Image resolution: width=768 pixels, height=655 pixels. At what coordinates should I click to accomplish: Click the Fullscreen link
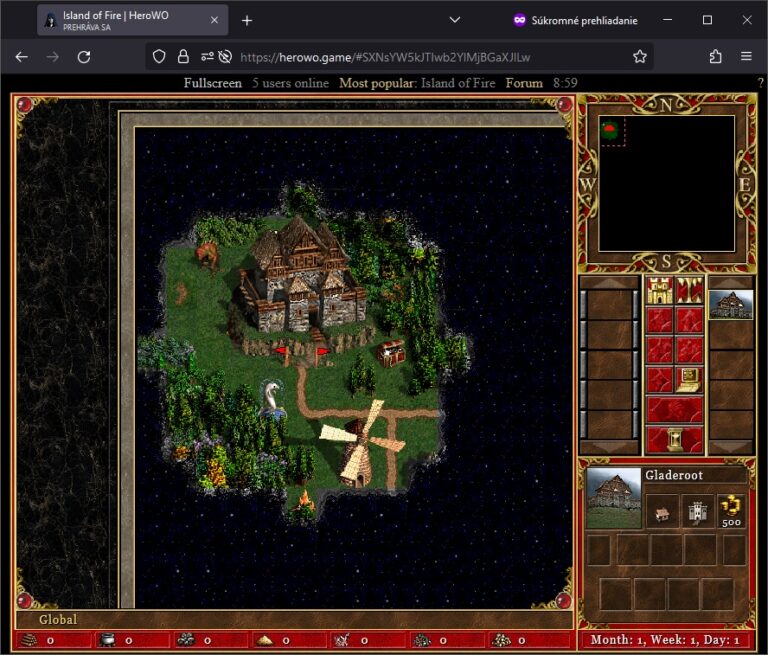(x=213, y=83)
